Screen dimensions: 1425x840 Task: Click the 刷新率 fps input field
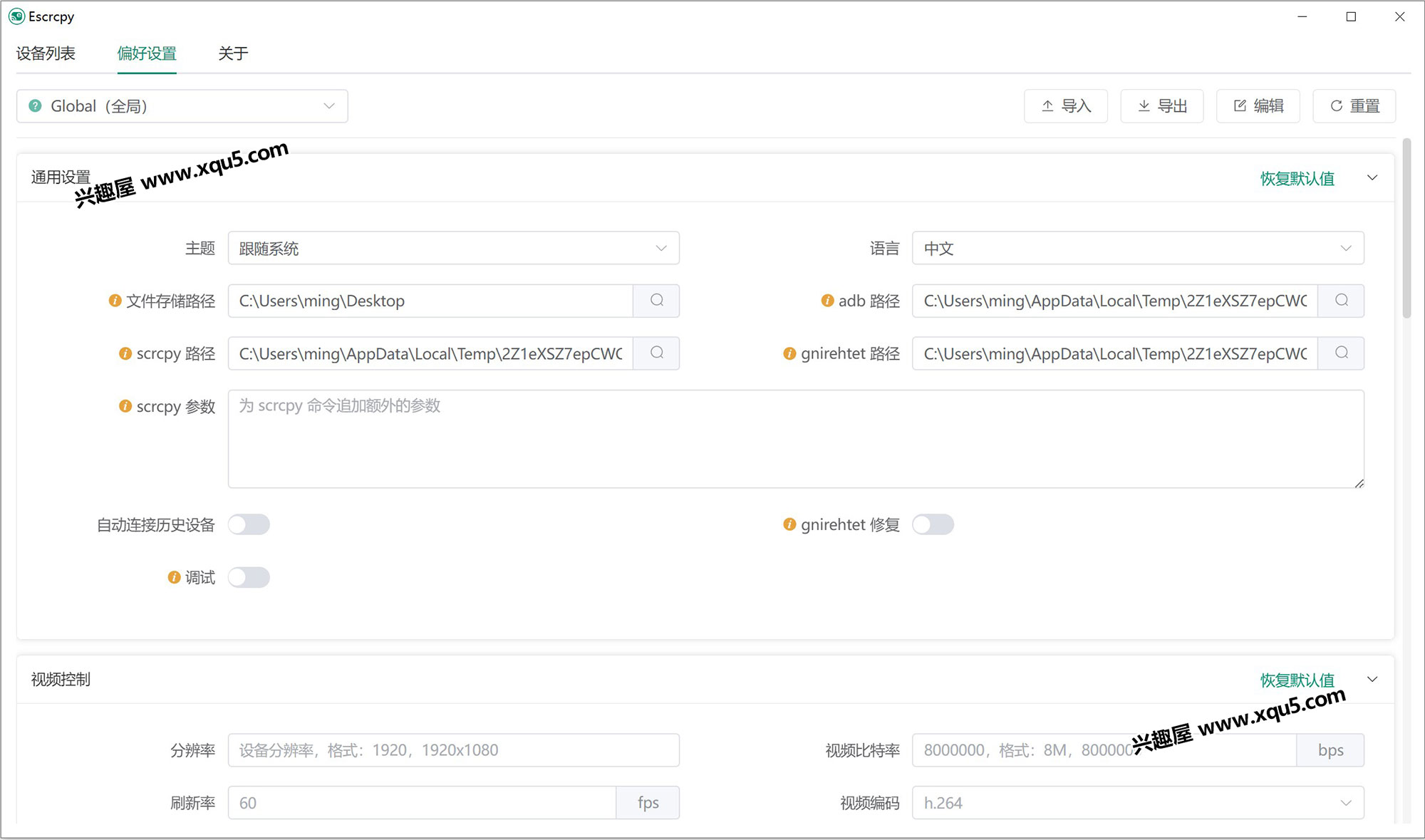coord(422,803)
